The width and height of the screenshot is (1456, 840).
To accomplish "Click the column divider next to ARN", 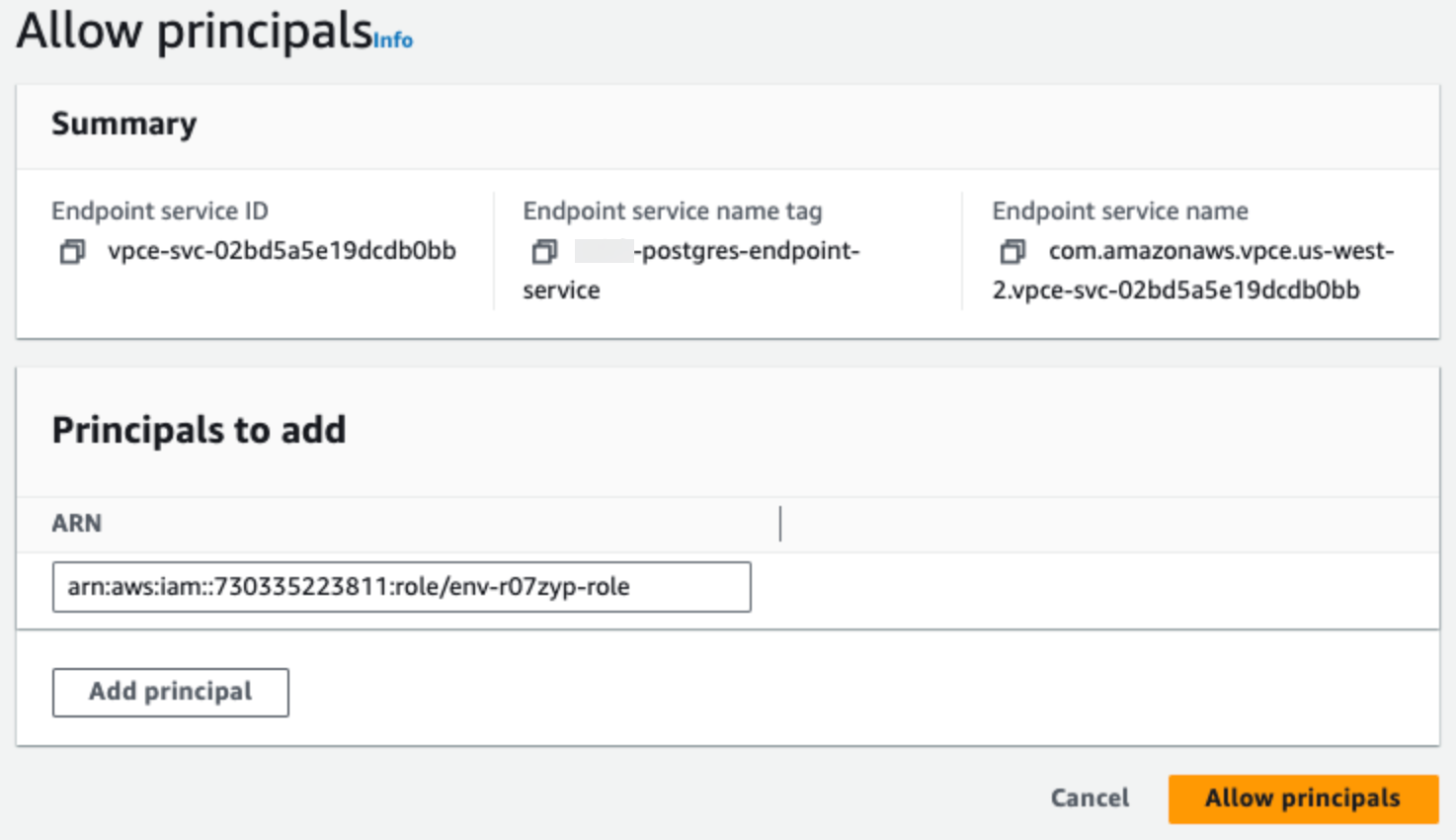I will [x=779, y=524].
